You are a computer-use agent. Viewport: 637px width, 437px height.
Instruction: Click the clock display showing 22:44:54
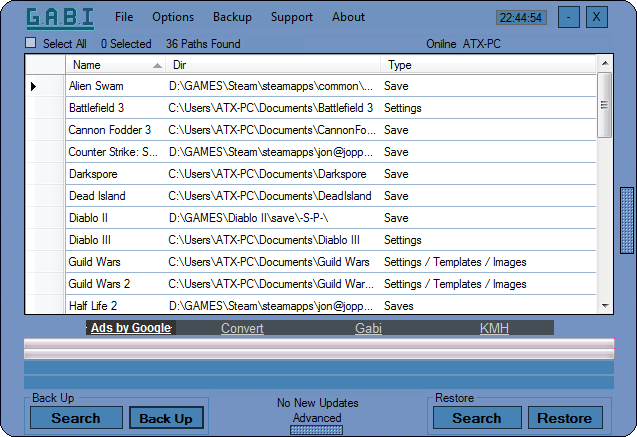click(x=521, y=17)
